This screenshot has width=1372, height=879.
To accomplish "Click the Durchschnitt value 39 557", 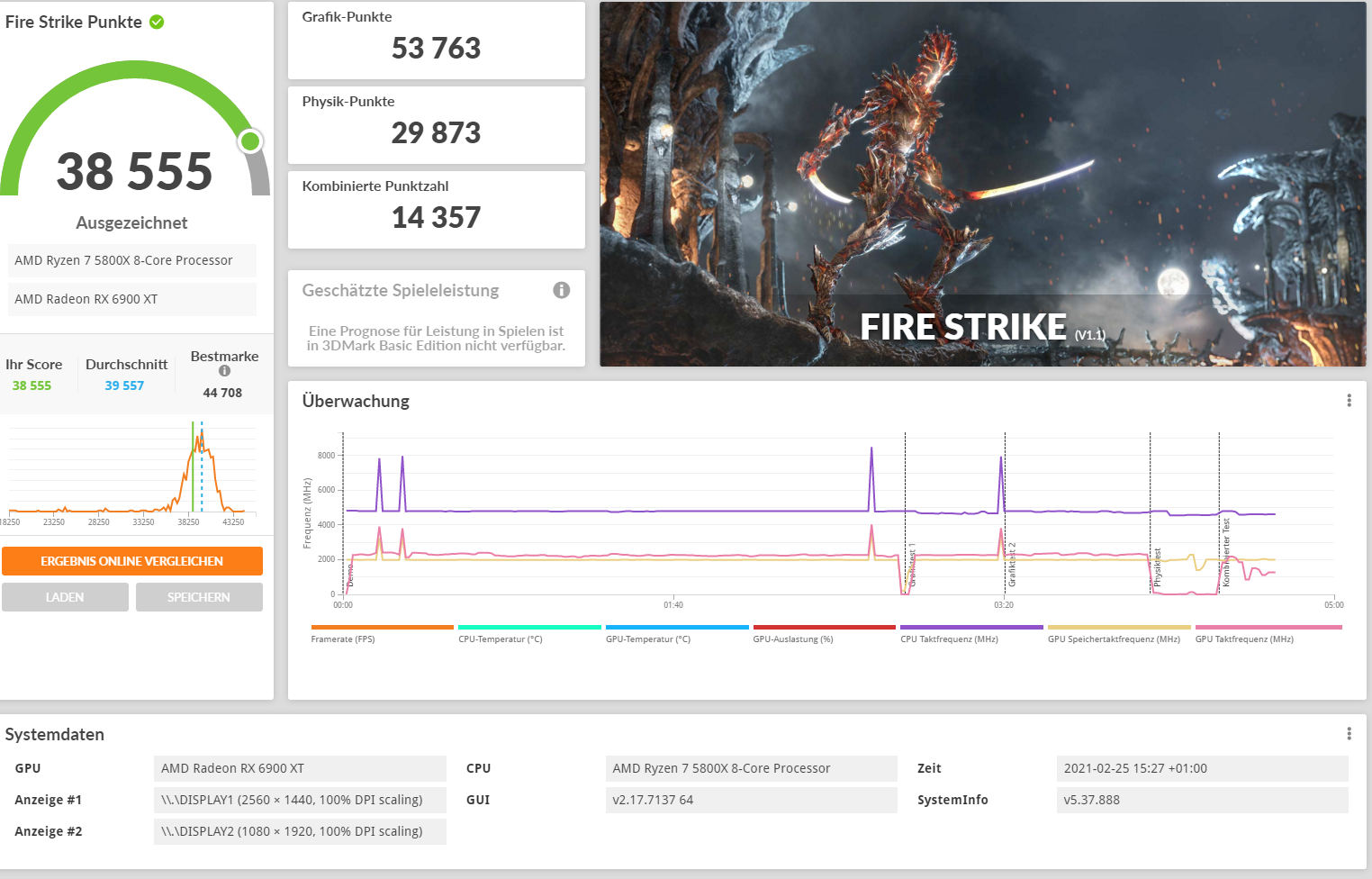I will pos(124,385).
